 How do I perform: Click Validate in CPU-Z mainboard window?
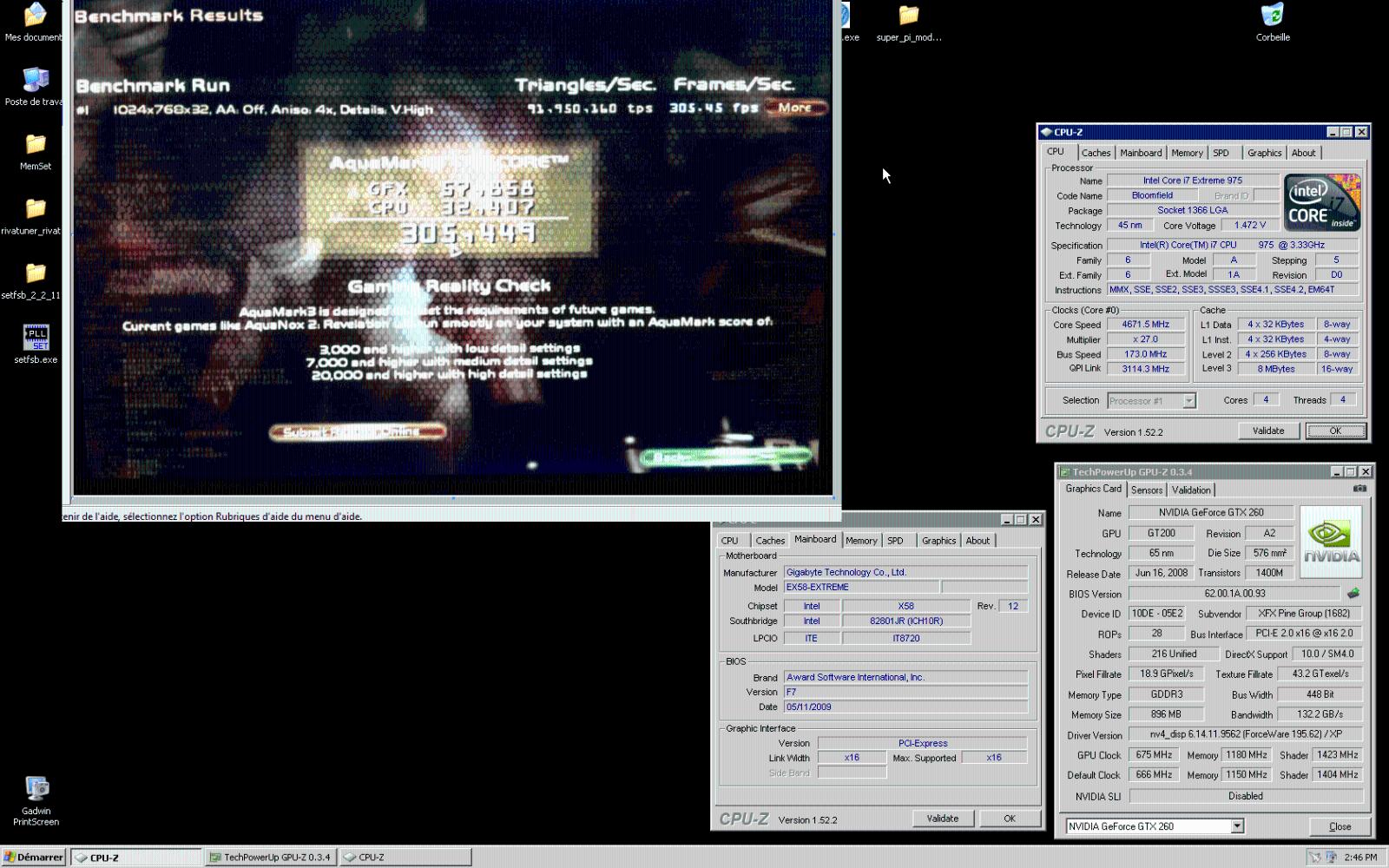[x=942, y=819]
